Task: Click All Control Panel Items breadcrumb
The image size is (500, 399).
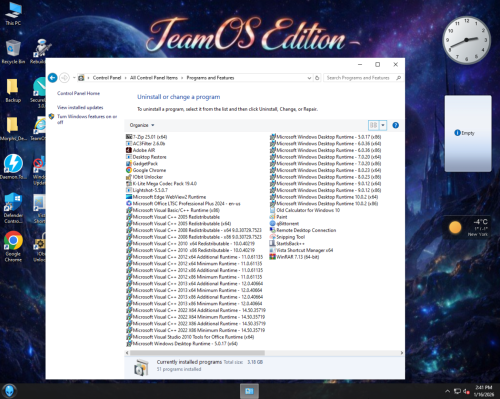Action: pos(154,78)
